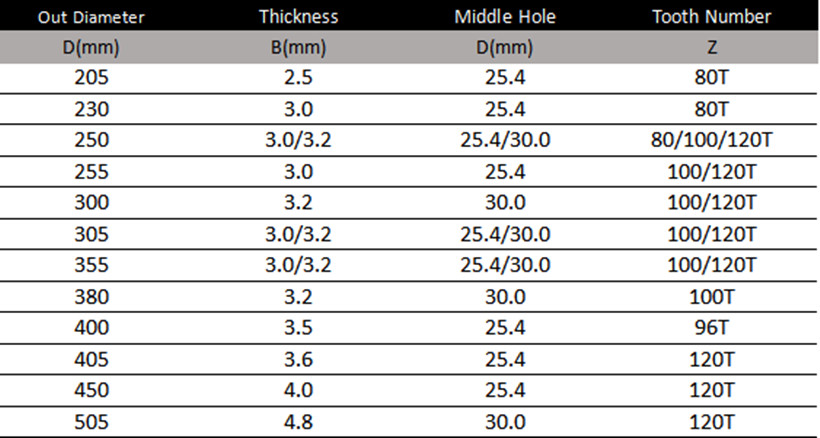This screenshot has height=438, width=820.
Task: Click the Out Diameter column header
Action: (91, 17)
